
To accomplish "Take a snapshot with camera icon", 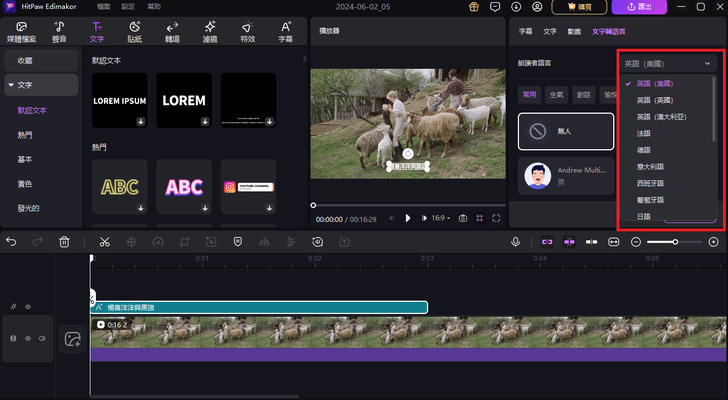I will pos(462,217).
